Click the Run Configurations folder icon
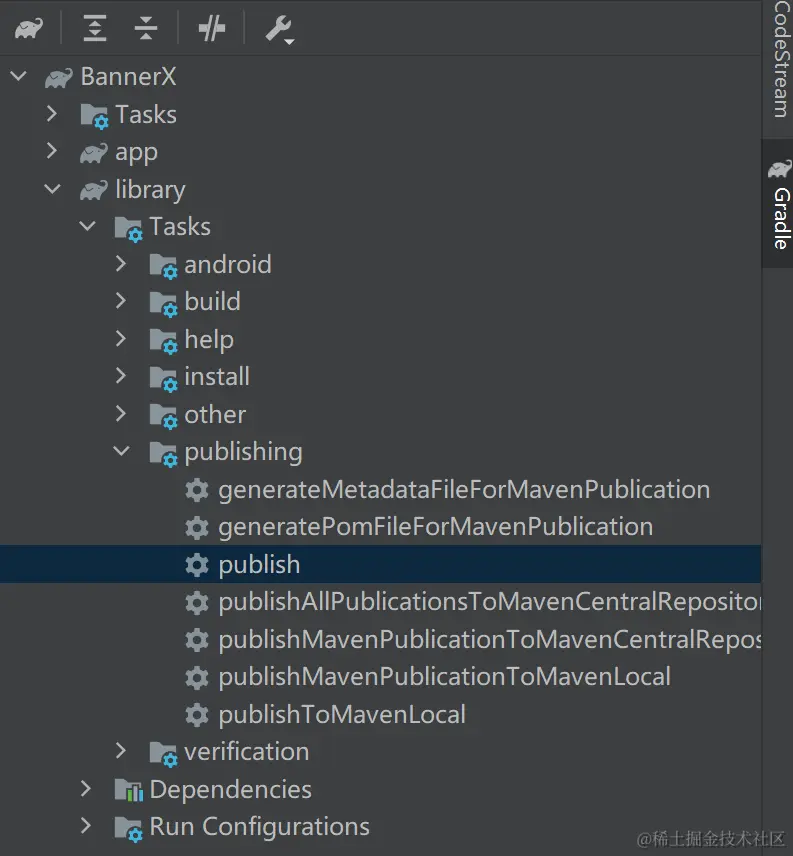 [x=129, y=828]
